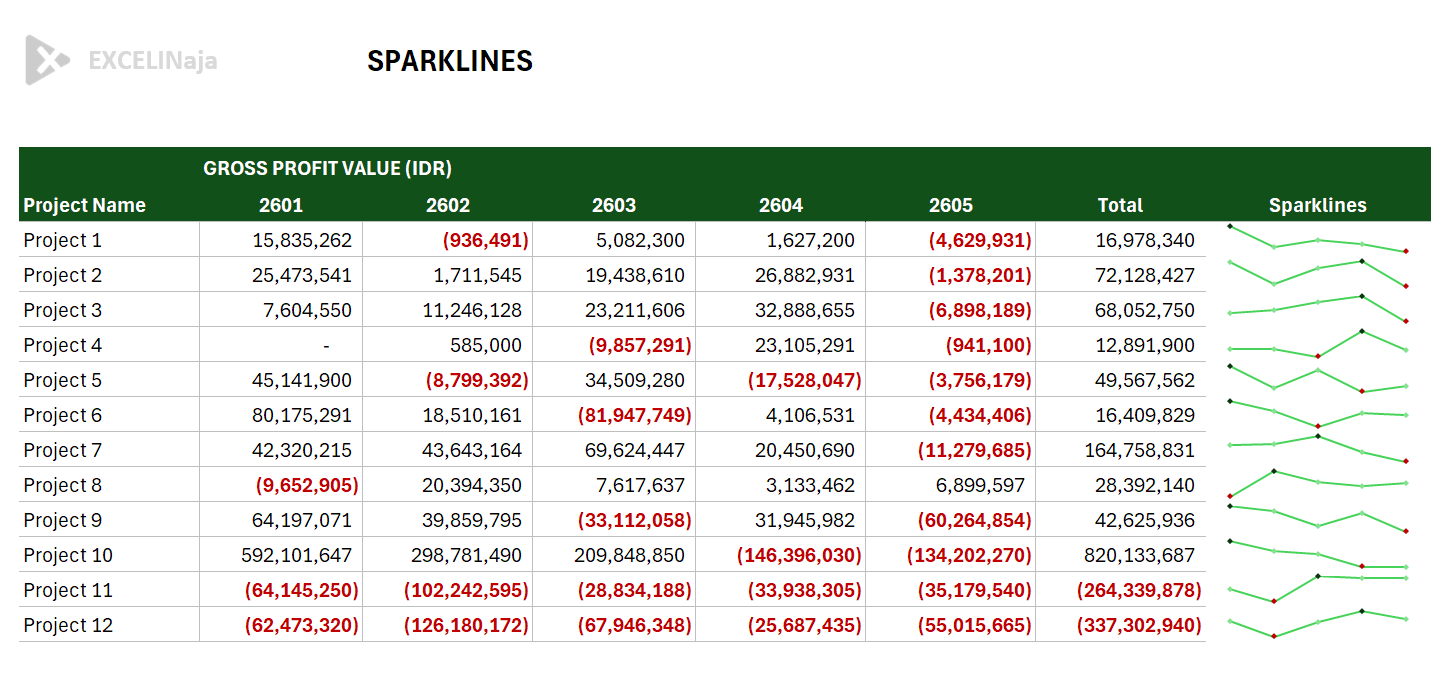Screen dimensions: 1448x676
Task: Click the Project 5 sparkline chart
Action: pos(1318,379)
